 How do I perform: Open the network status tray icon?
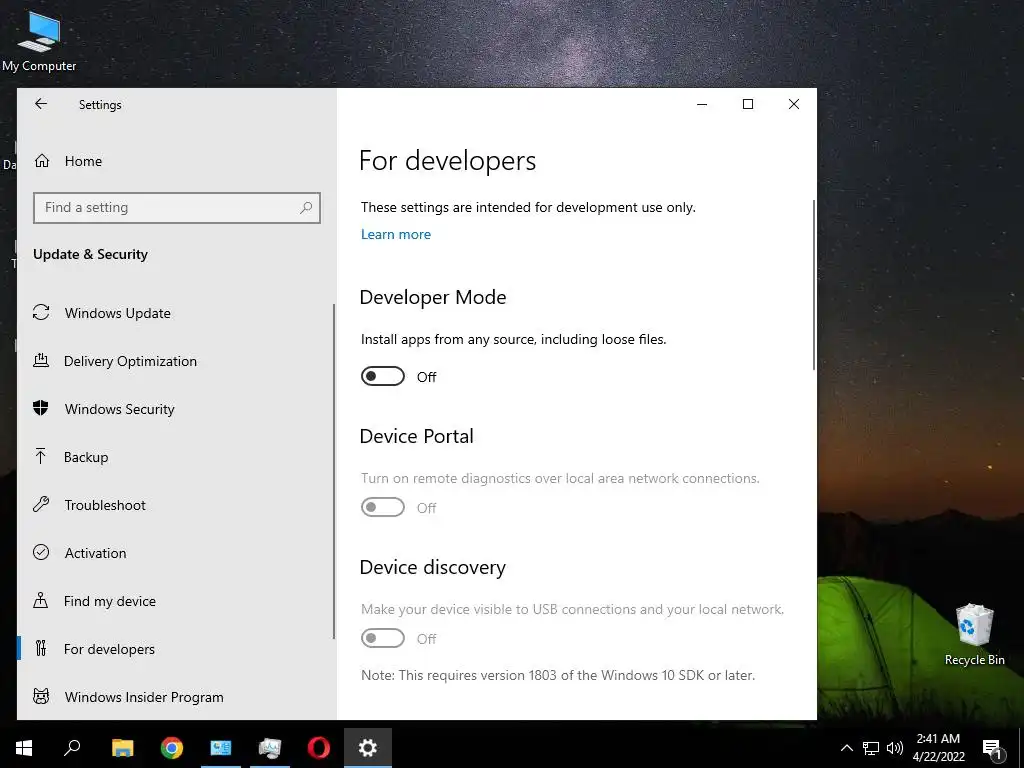click(871, 748)
